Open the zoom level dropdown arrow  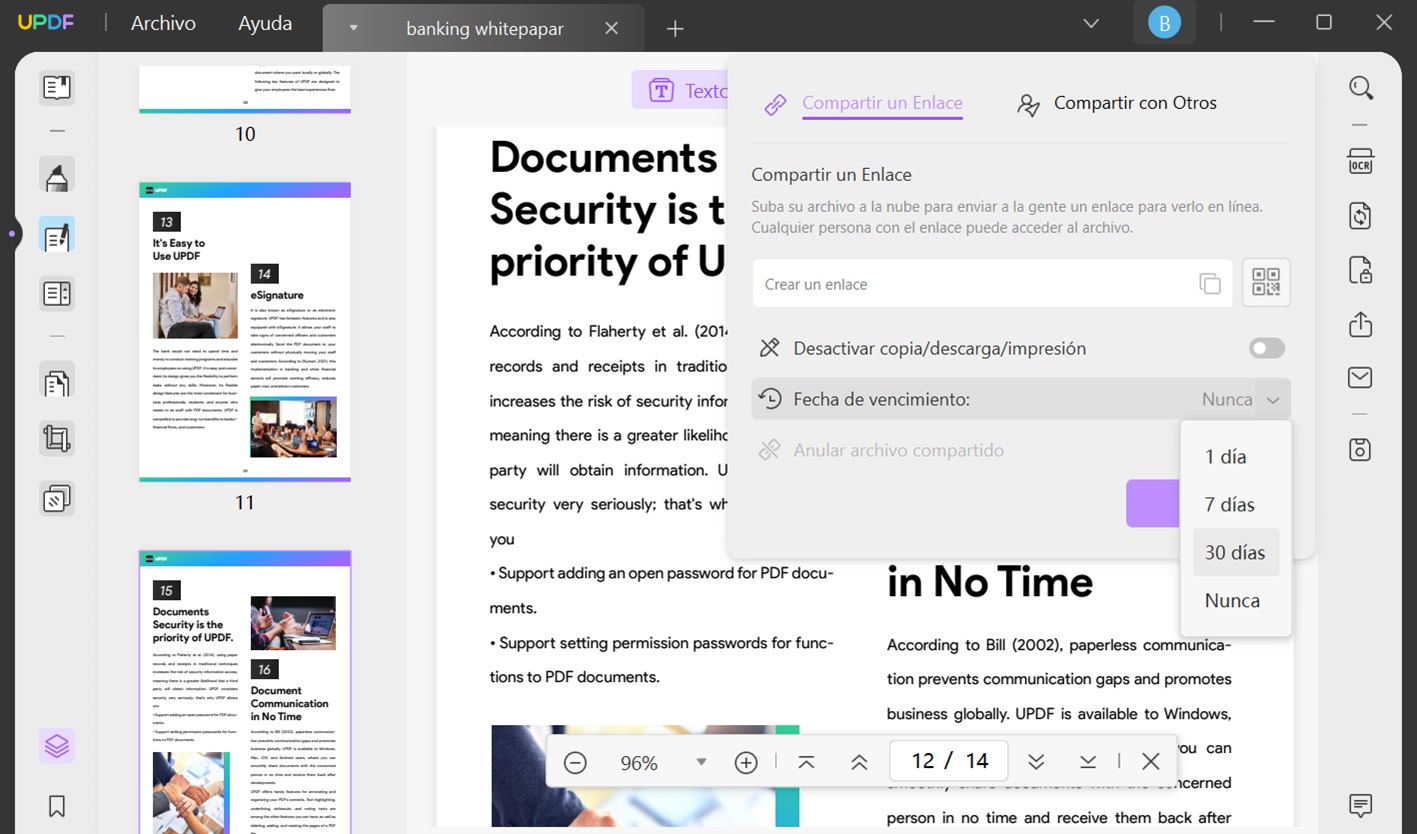701,762
